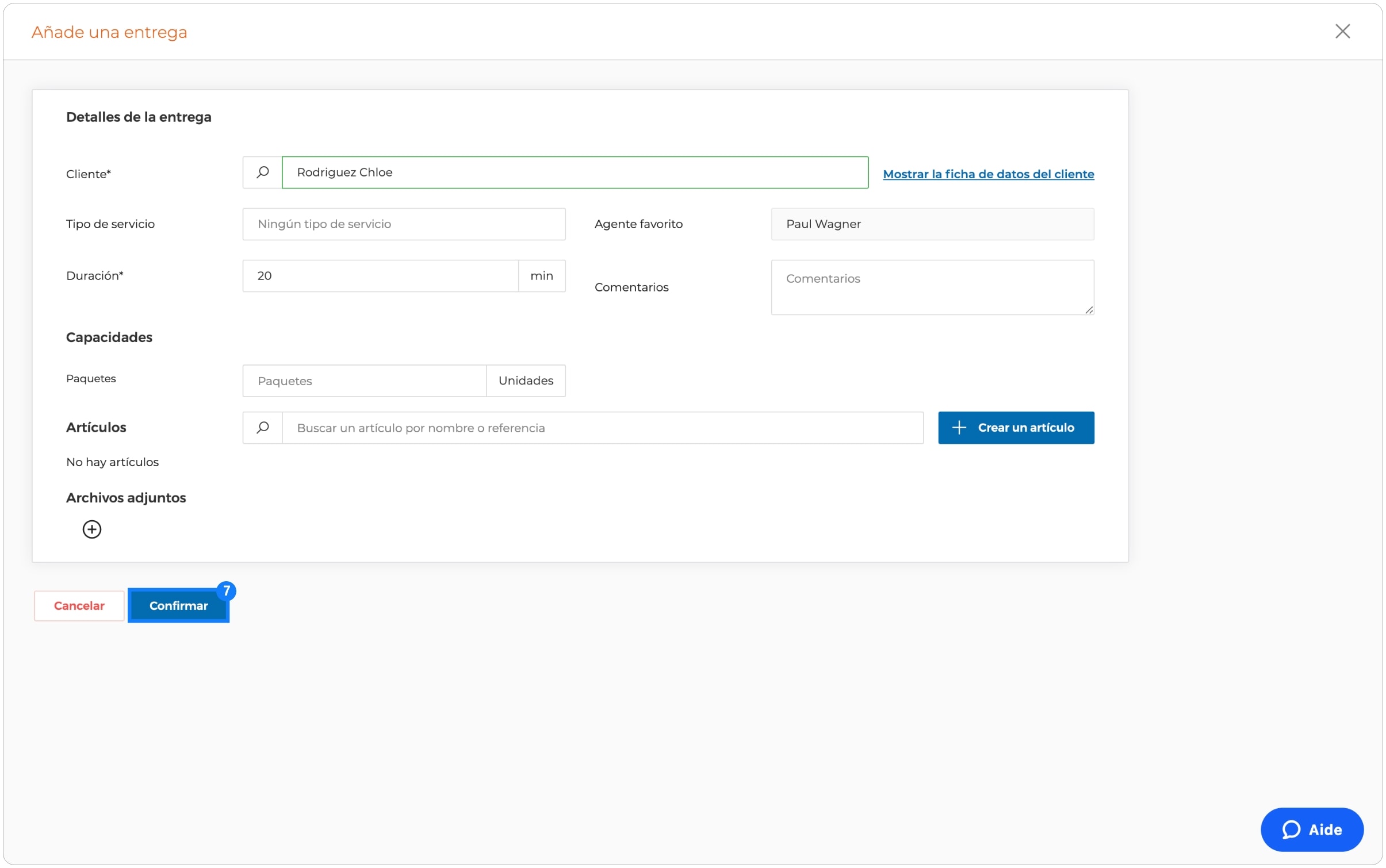The height and width of the screenshot is (868, 1386).
Task: Confirm the delivery with Confirmar
Action: [178, 606]
